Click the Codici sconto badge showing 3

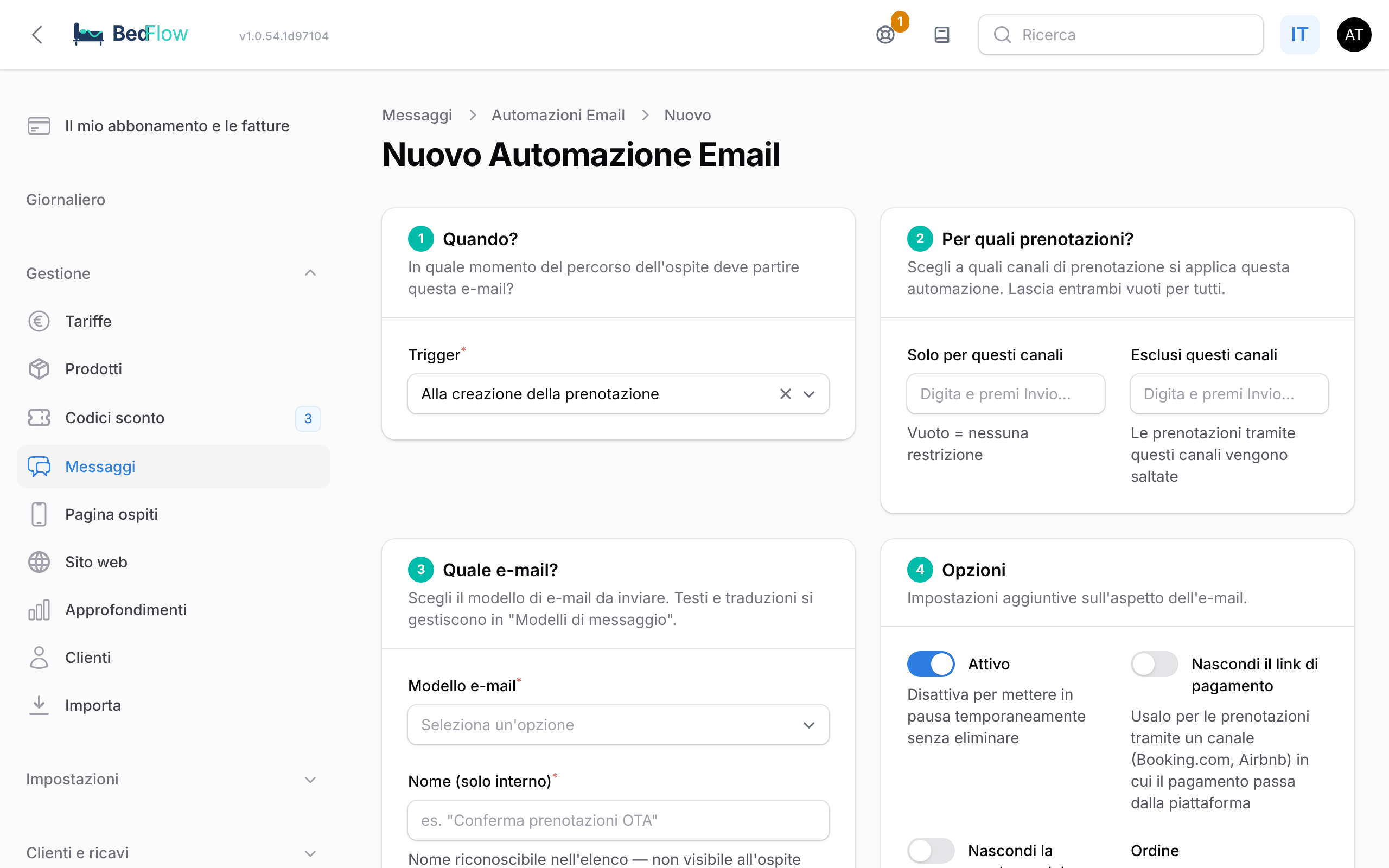click(x=308, y=418)
